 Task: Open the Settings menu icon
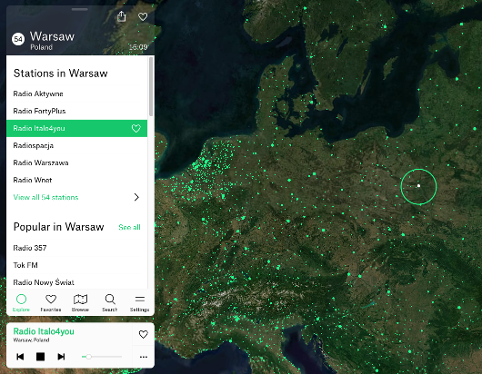tap(140, 303)
